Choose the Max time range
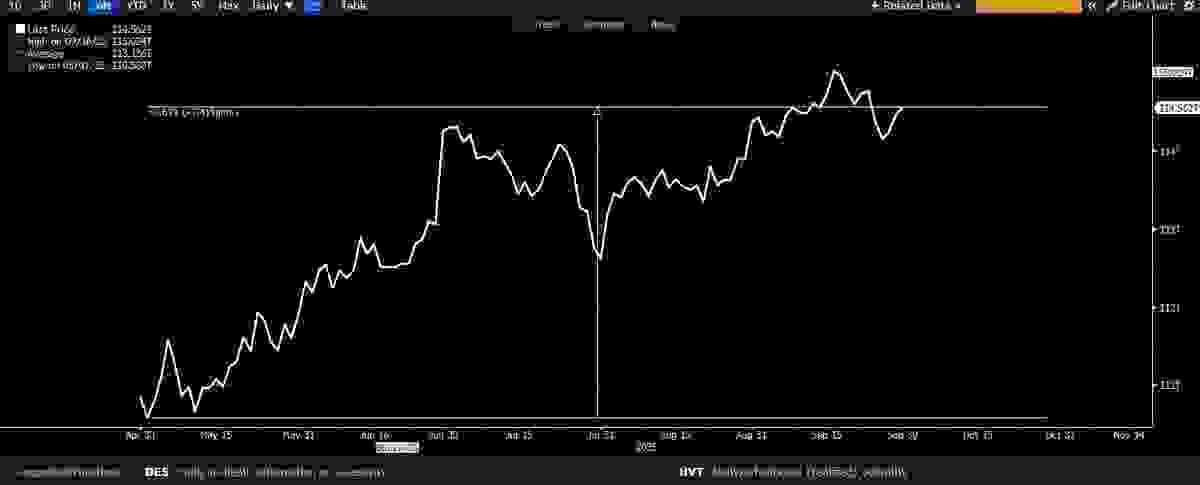Screen dimensions: 1200x485 pos(229,6)
